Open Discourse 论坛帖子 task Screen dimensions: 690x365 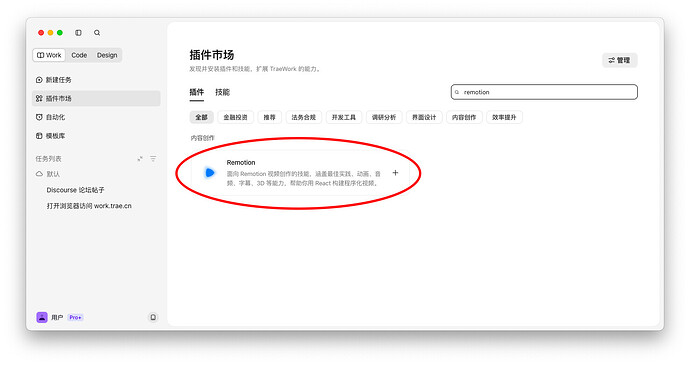pos(75,190)
